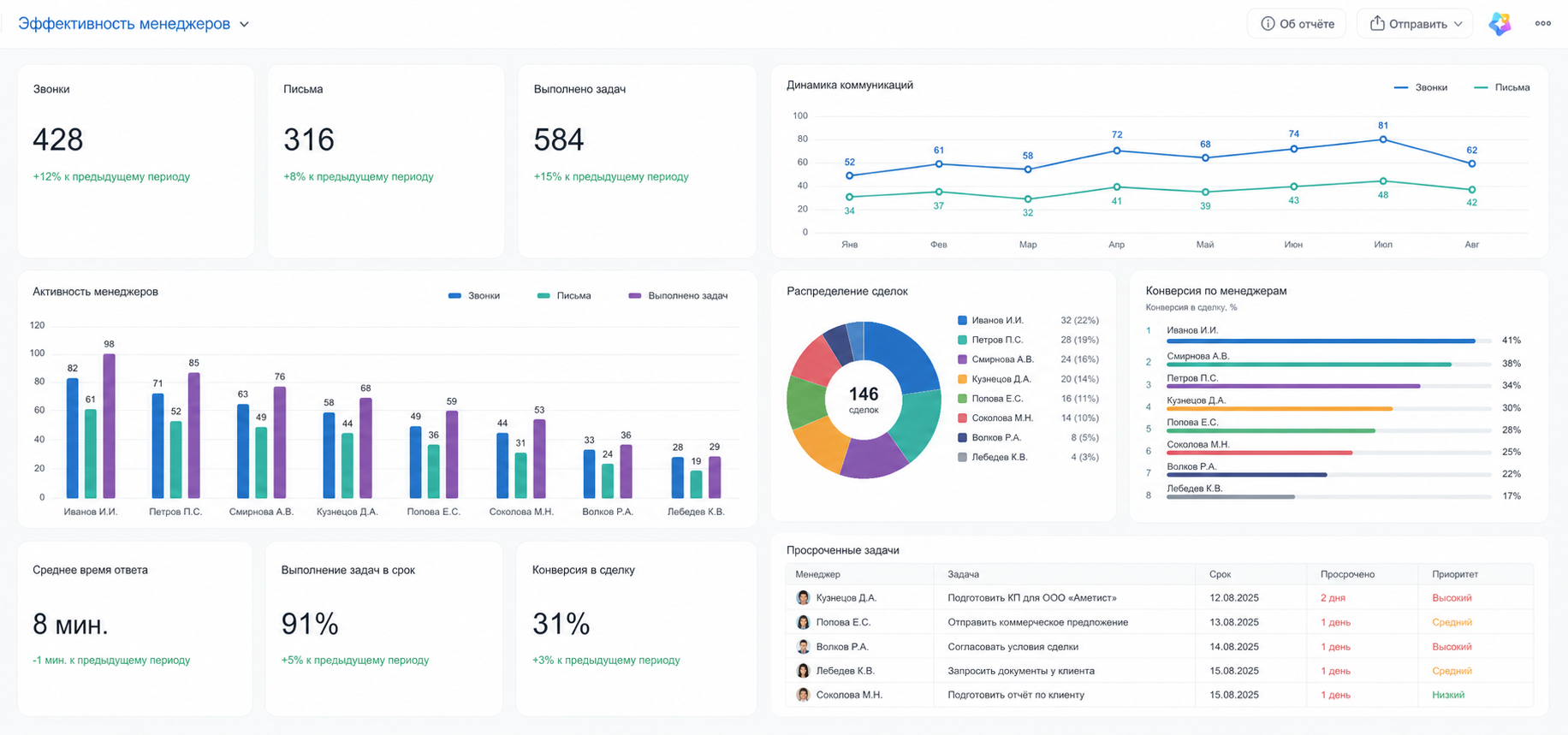This screenshot has height=735, width=1568.
Task: Toggle Звонки series in Динамика коммуникаций legend
Action: pyautogui.click(x=1421, y=87)
